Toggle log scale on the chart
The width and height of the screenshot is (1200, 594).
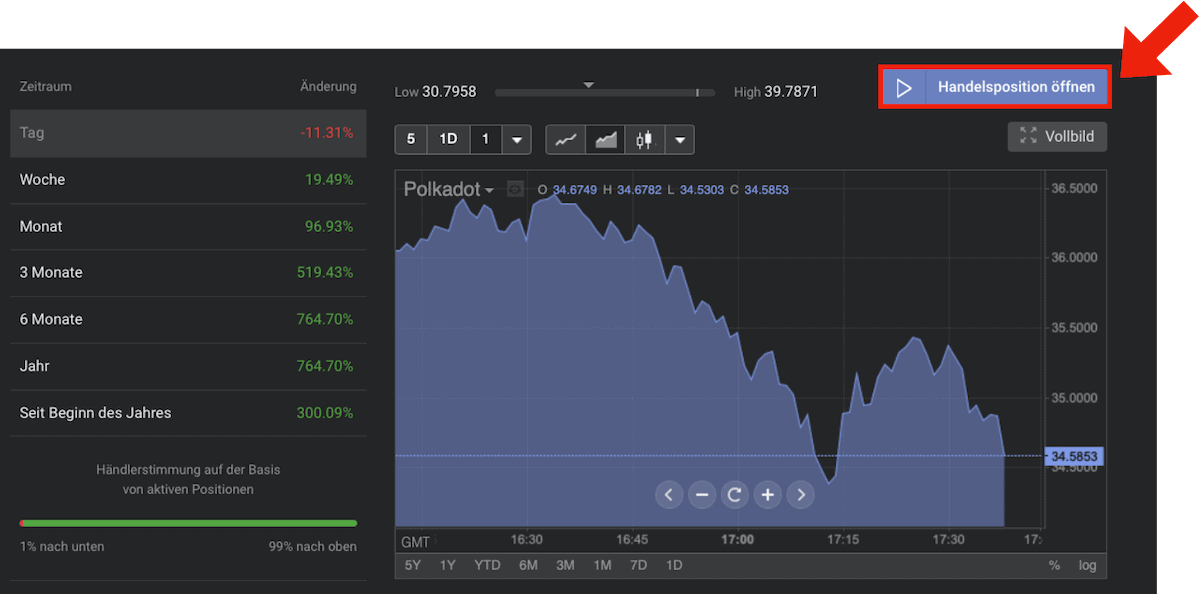1087,565
